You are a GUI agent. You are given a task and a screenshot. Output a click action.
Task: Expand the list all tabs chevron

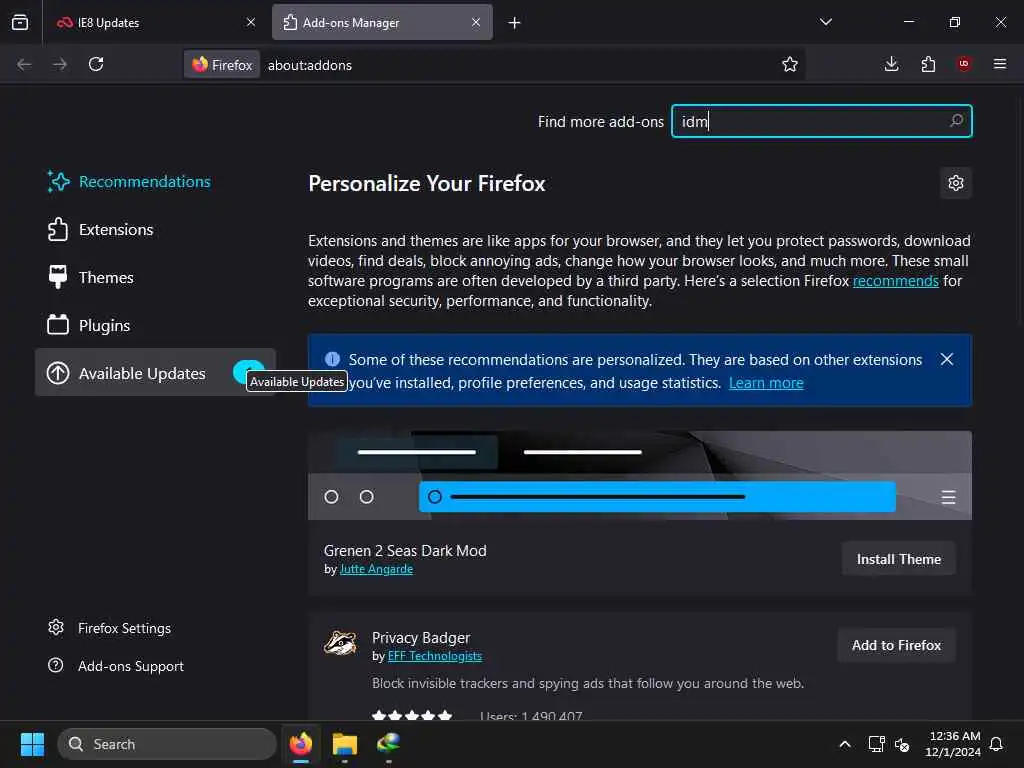pyautogui.click(x=826, y=22)
